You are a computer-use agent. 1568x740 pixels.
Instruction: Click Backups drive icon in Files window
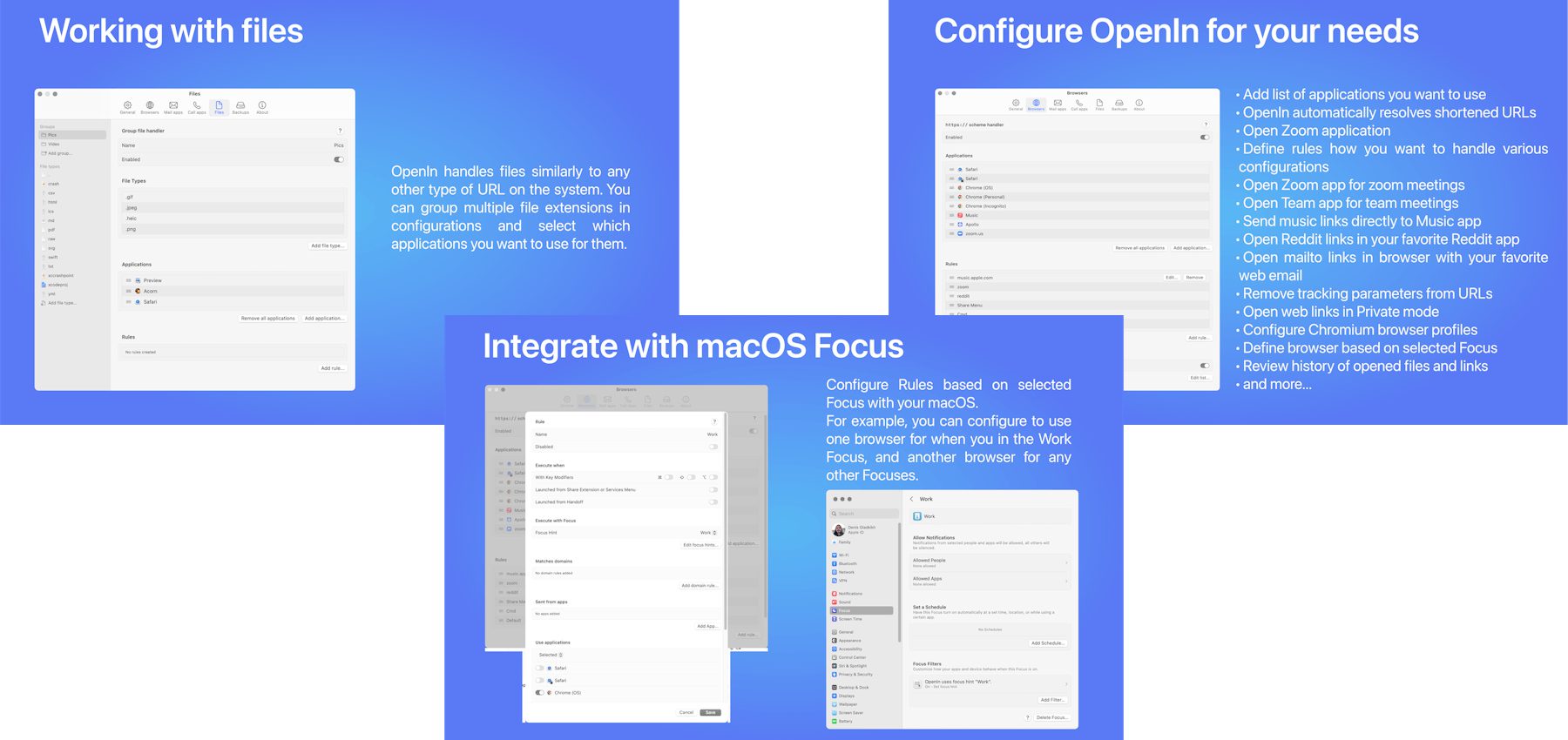(240, 106)
